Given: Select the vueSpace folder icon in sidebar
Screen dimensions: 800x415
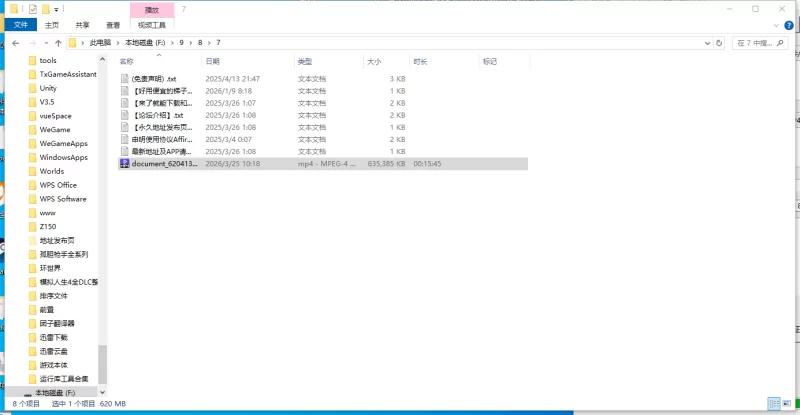Looking at the screenshot, I should point(33,116).
